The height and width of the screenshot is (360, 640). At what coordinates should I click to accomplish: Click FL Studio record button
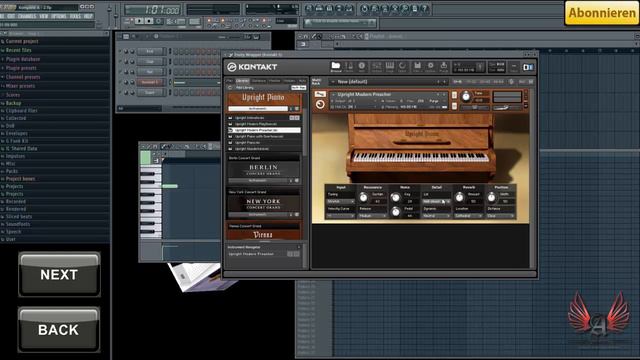pos(159,21)
